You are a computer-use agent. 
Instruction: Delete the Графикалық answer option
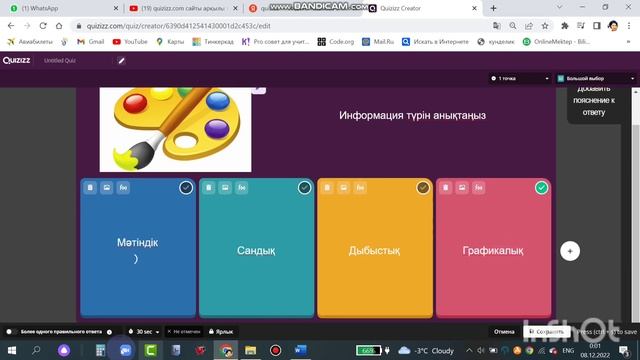point(446,187)
